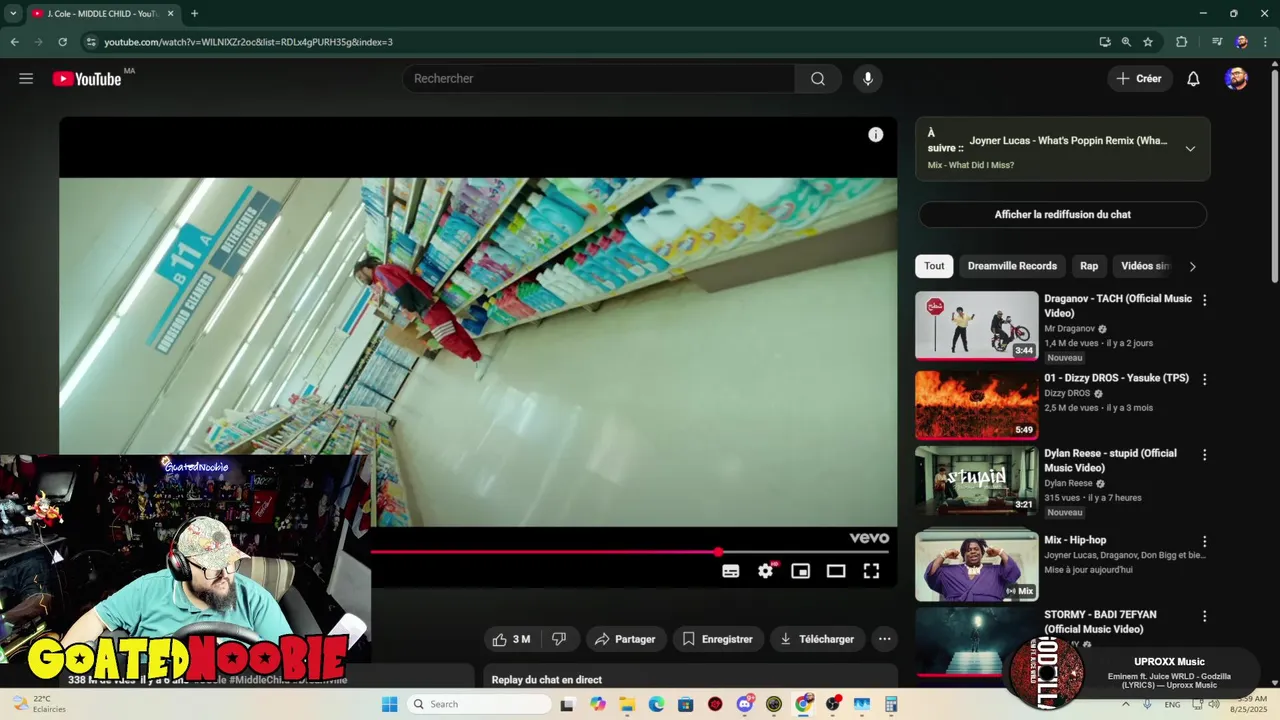Click the Rechercher search field

[599, 79]
